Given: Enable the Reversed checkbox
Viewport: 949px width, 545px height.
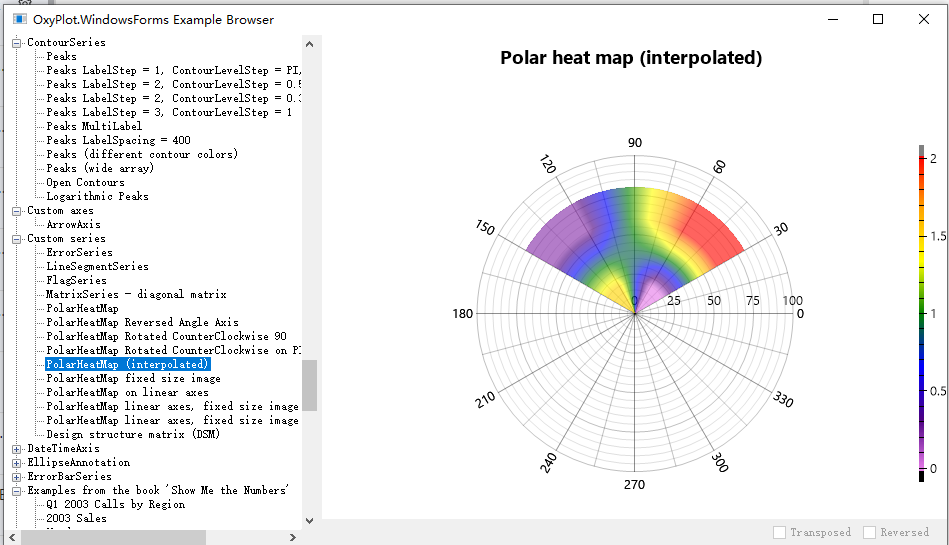Looking at the screenshot, I should (869, 533).
